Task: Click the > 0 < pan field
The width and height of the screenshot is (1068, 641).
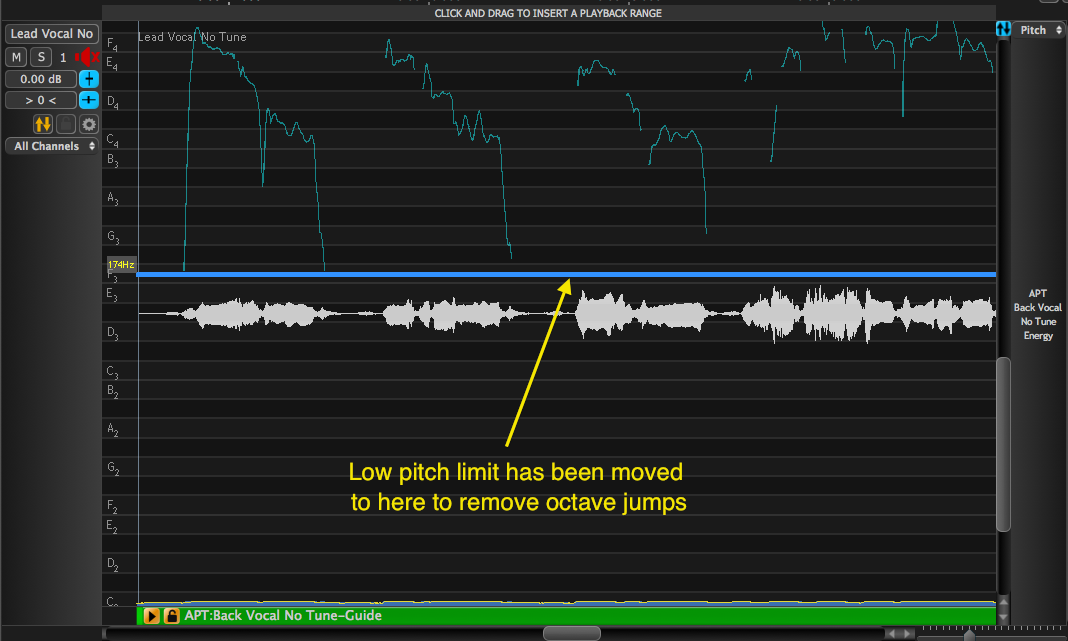Action: 40,100
